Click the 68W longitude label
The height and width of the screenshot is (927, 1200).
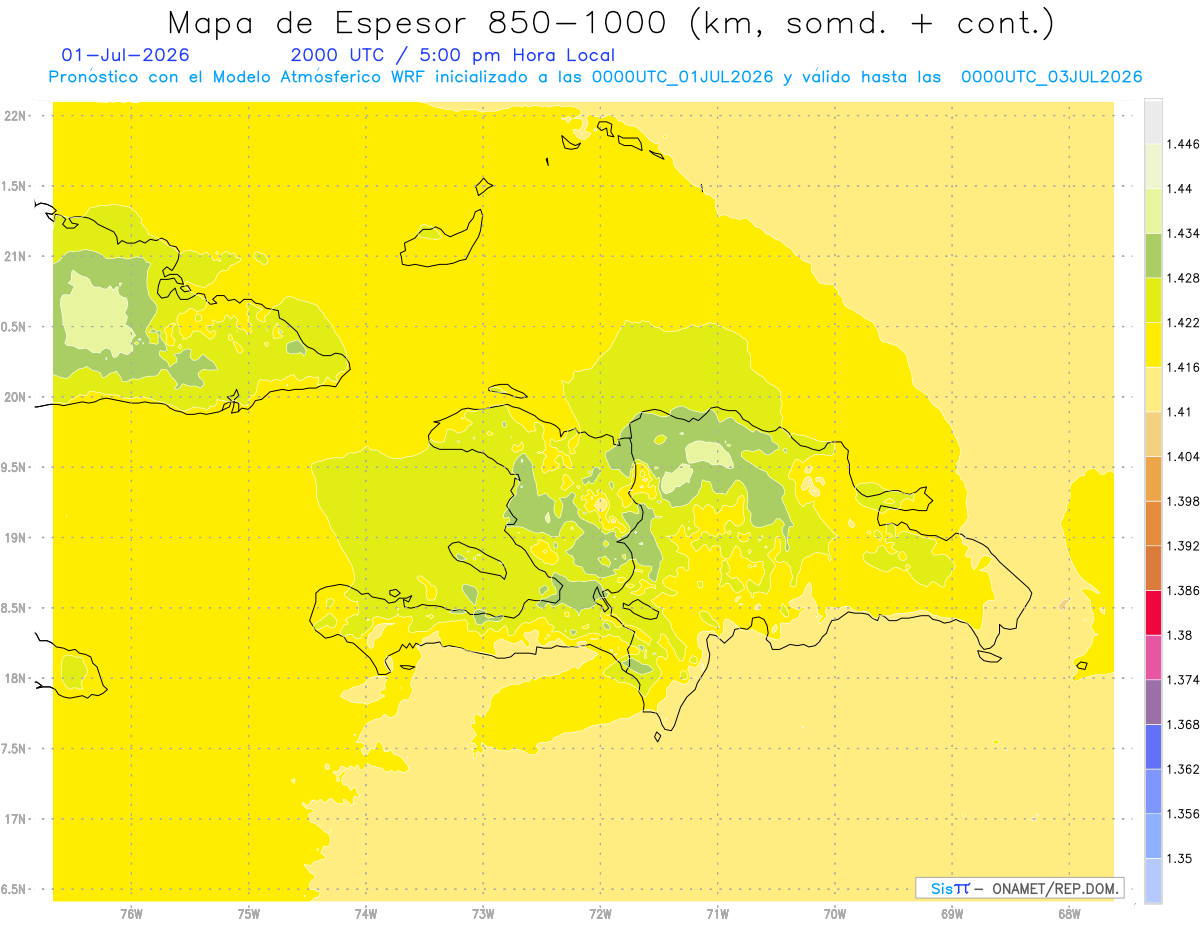click(x=1069, y=913)
